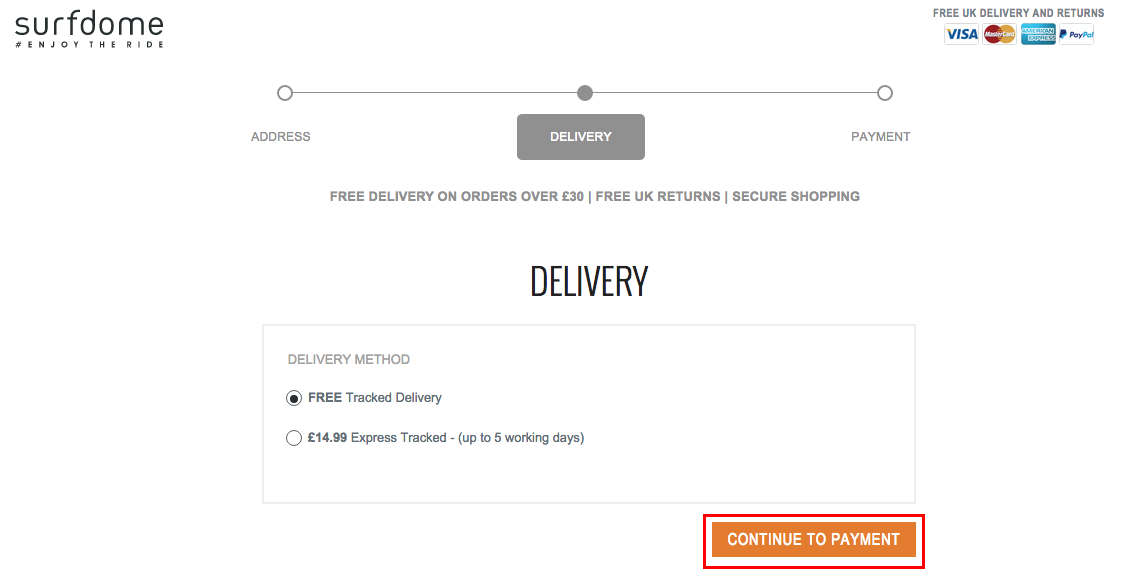Click the filled Delivery step circle

585,93
